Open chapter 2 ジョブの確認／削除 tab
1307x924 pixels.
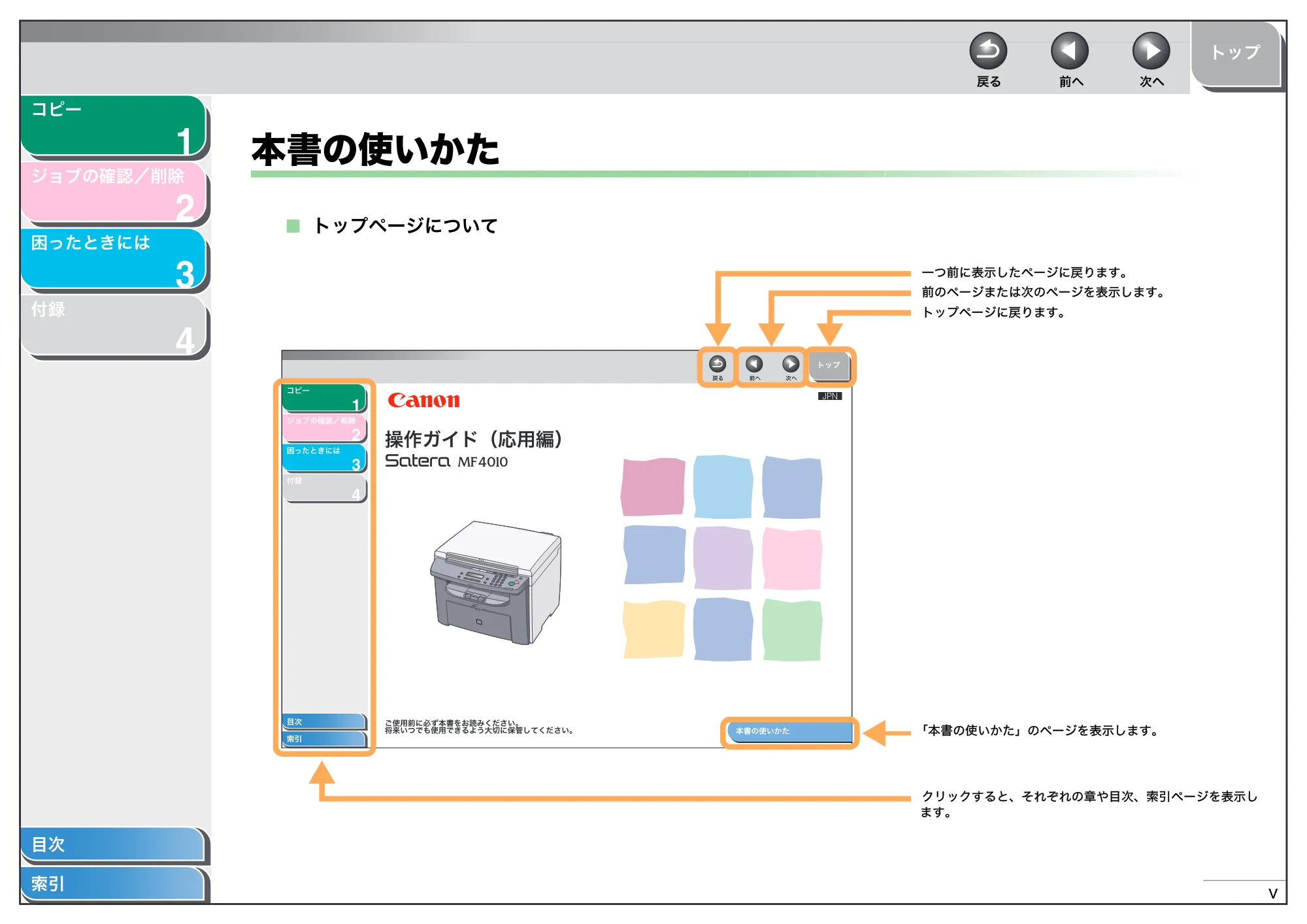(x=114, y=193)
